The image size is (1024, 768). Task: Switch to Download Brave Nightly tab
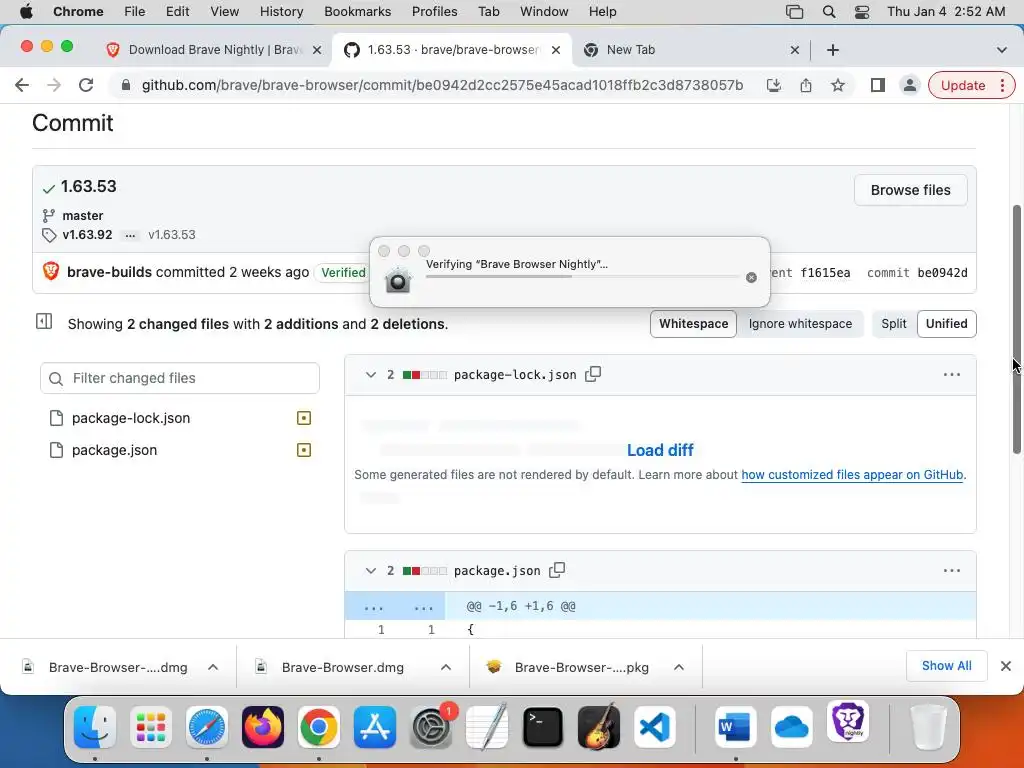216,50
